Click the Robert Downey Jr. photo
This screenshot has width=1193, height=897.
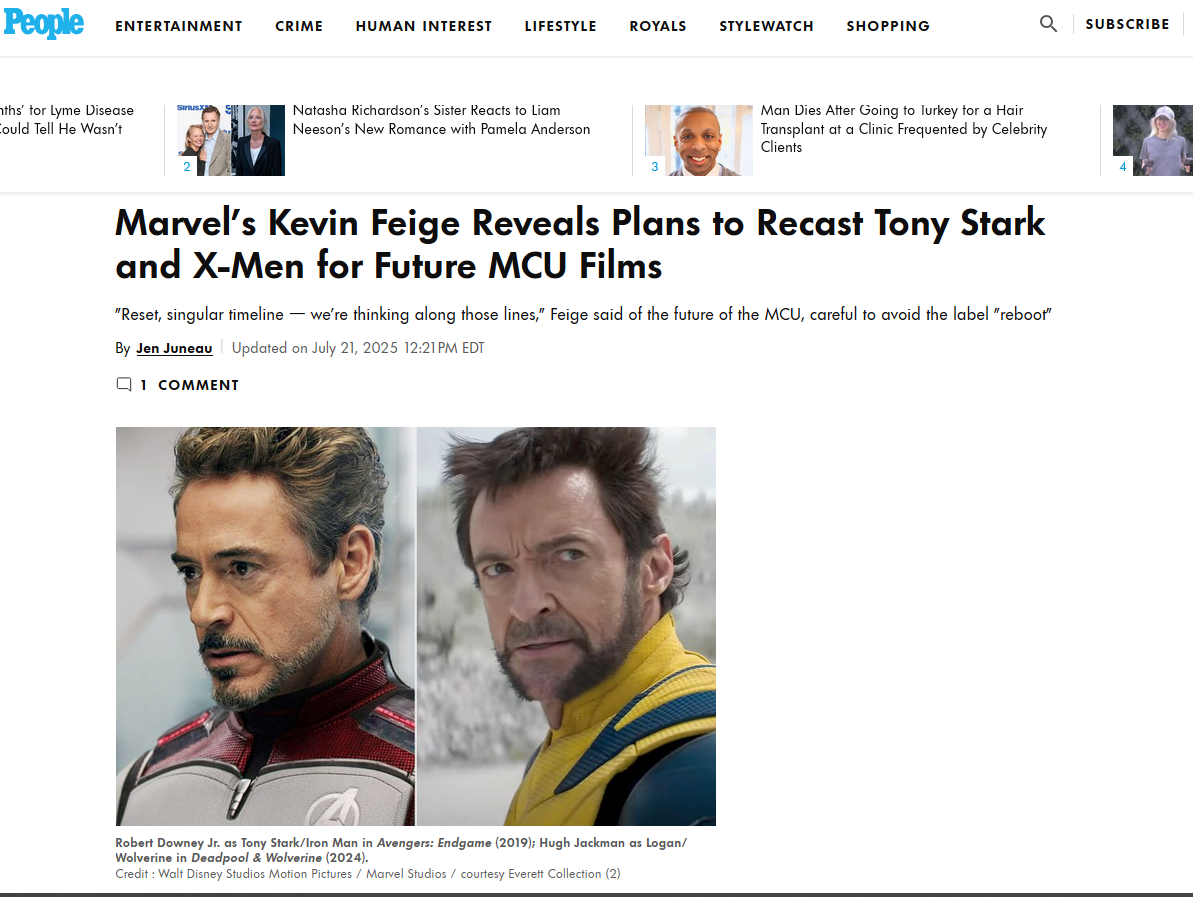pos(266,626)
